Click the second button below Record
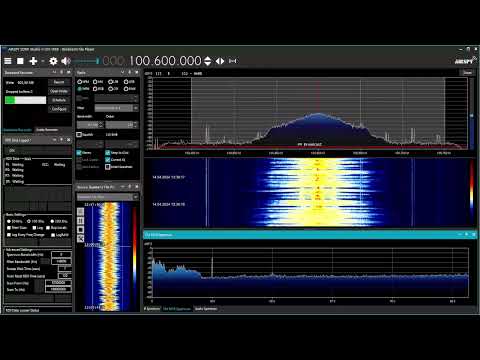Image resolution: width=480 pixels, height=360 pixels. coord(59,91)
